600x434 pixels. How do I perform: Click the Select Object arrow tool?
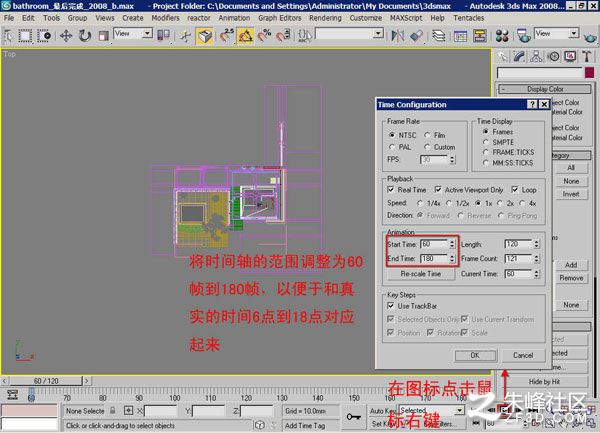tap(8, 36)
